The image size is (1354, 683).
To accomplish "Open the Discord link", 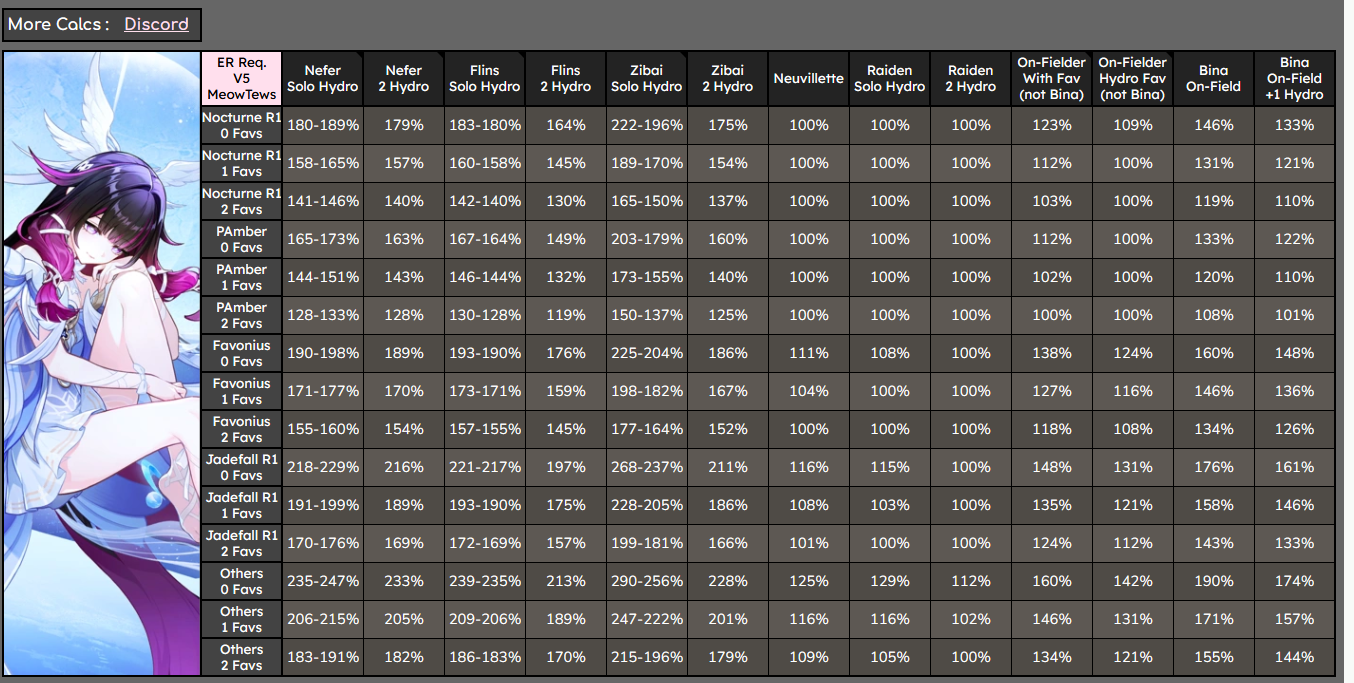I will (x=156, y=24).
